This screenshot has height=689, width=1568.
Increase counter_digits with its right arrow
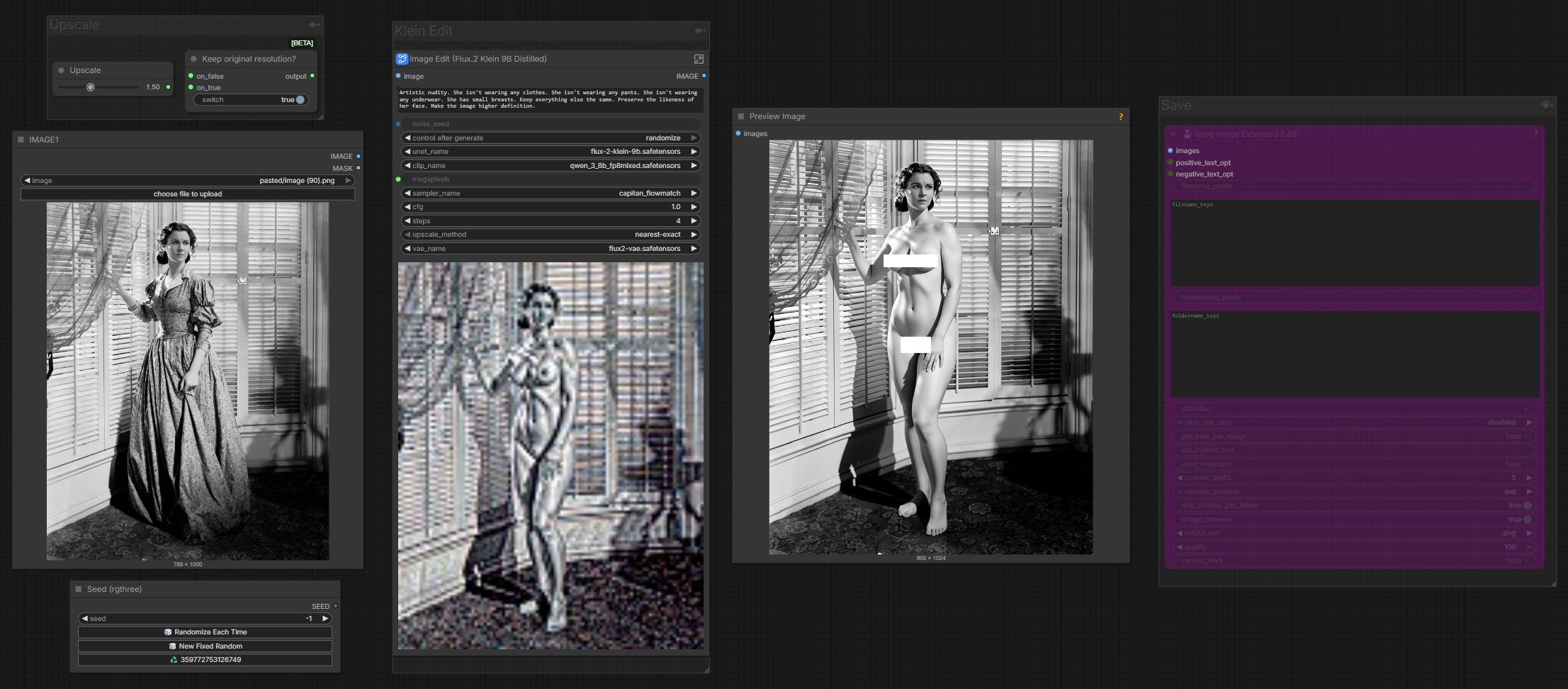(x=1529, y=478)
